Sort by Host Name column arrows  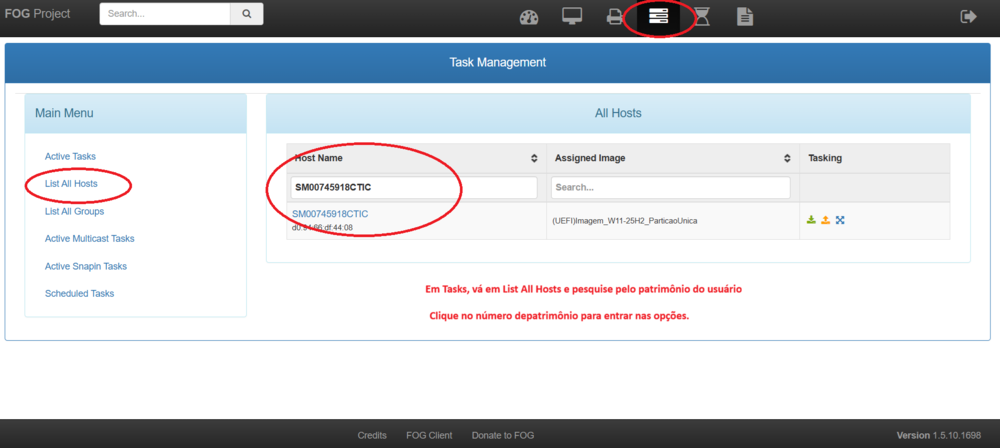534,158
